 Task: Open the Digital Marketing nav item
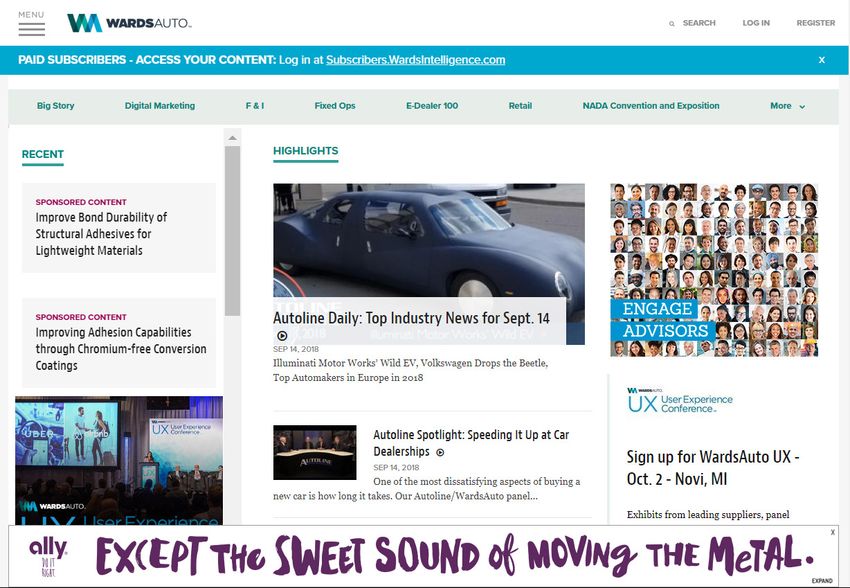point(160,106)
